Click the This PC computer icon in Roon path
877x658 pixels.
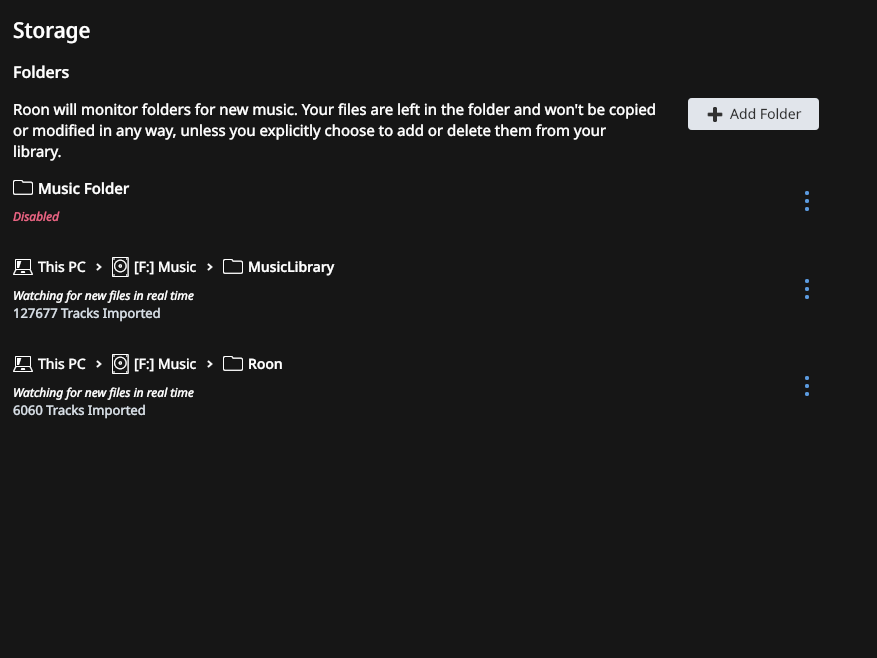23,364
